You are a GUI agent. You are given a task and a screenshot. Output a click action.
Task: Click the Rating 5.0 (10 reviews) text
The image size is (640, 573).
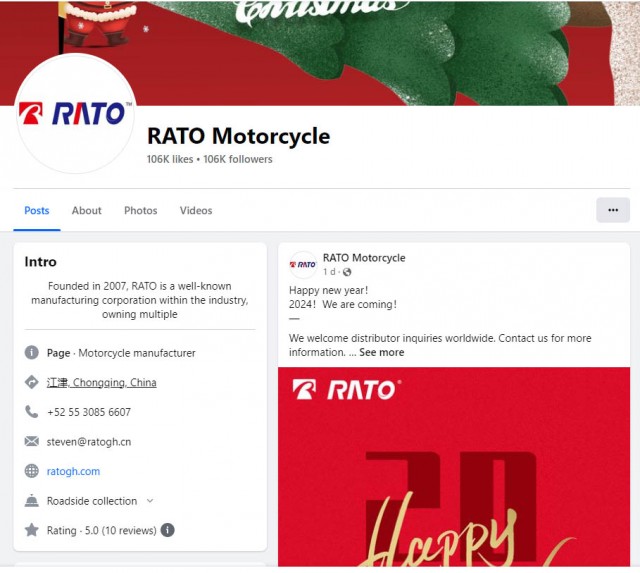coord(102,531)
